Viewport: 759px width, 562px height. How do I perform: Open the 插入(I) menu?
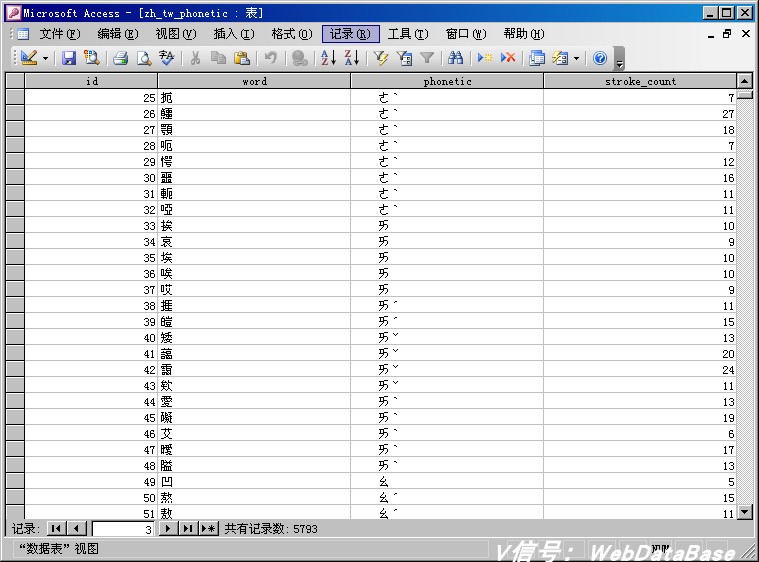click(x=234, y=34)
